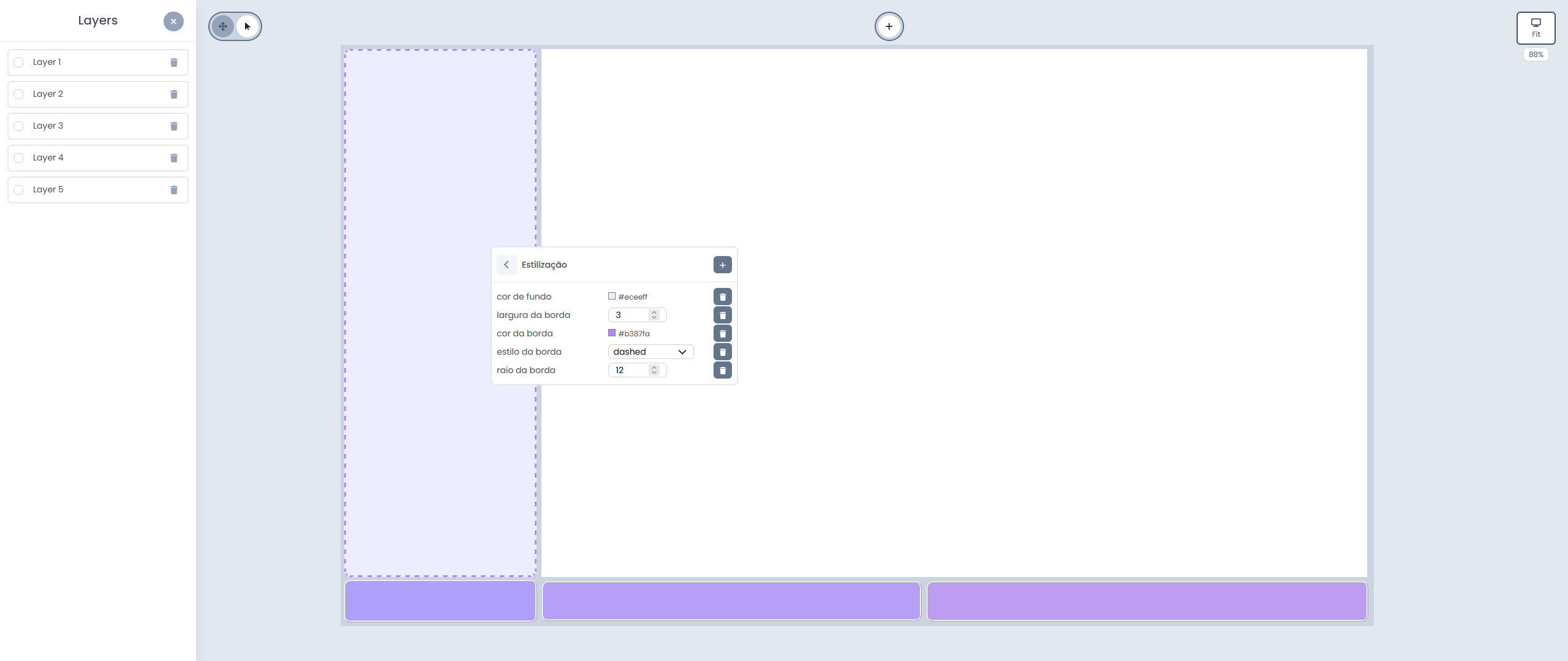The height and width of the screenshot is (661, 1568).
Task: Click the raio da borda stepper arrows
Action: (x=654, y=370)
